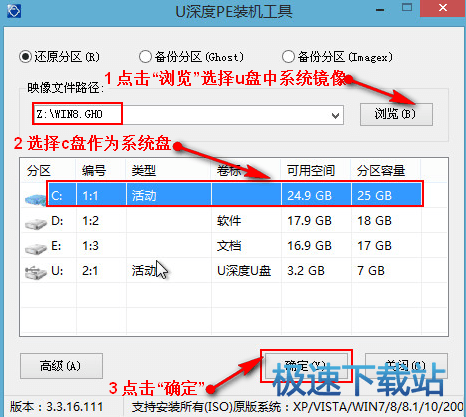Click the 17 GB capacity cell
Screen dimensions: 466x417
pos(374,246)
